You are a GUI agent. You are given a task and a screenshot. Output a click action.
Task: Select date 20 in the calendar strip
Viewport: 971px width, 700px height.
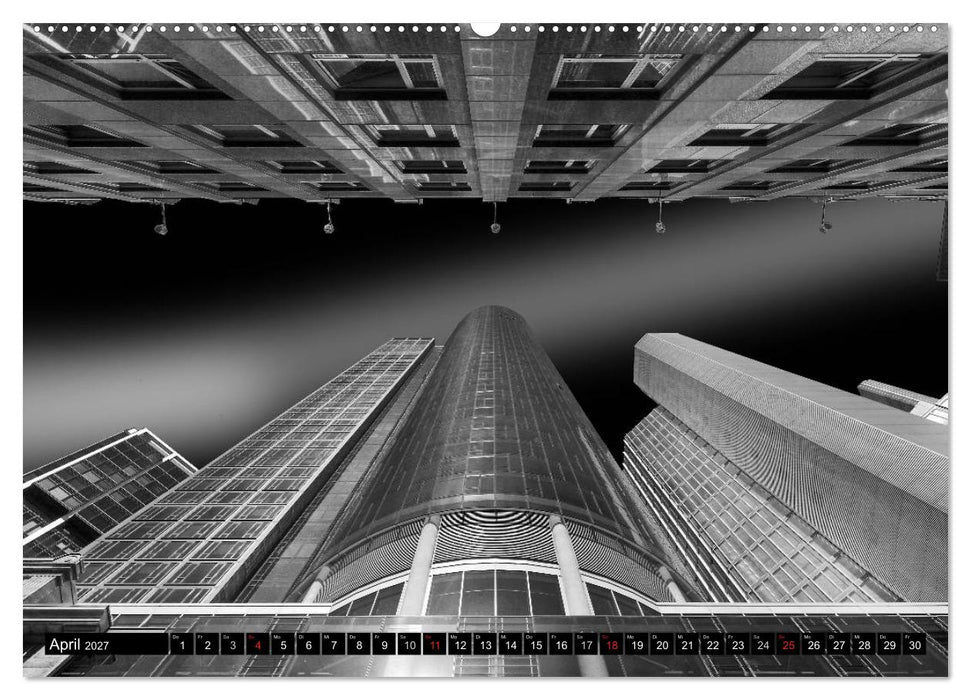[x=662, y=644]
